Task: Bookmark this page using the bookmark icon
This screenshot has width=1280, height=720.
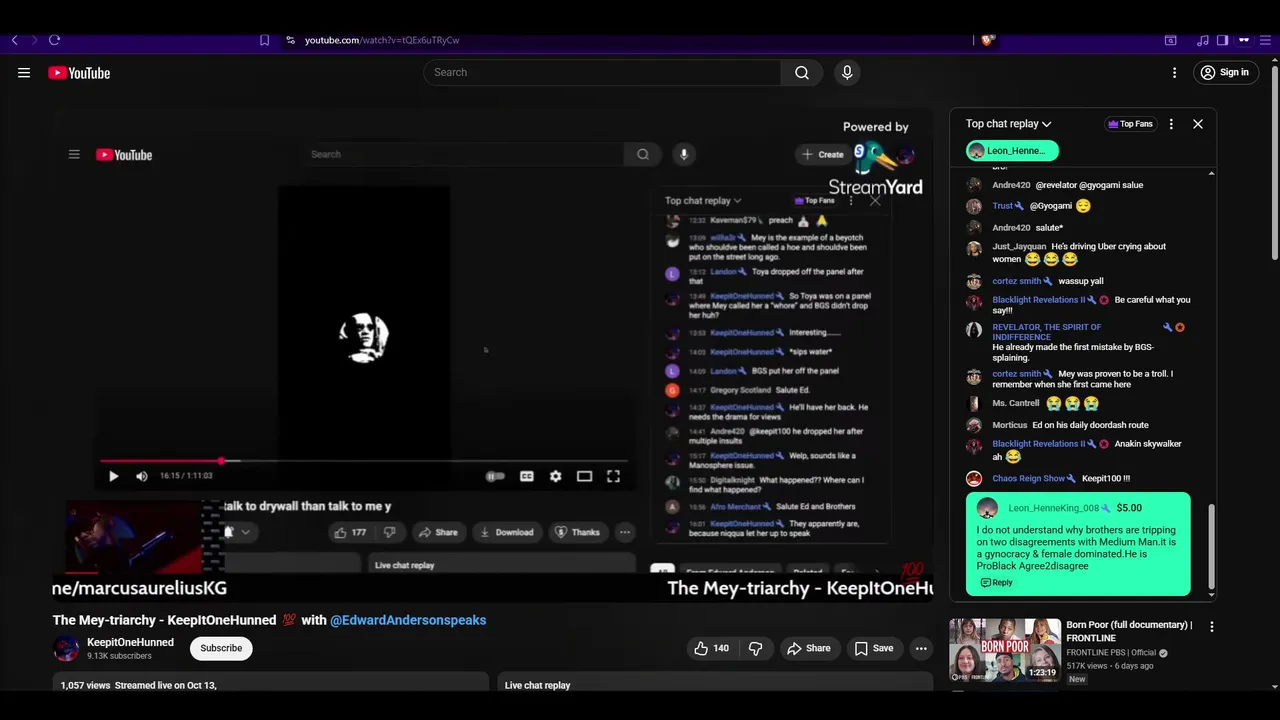Action: (264, 40)
